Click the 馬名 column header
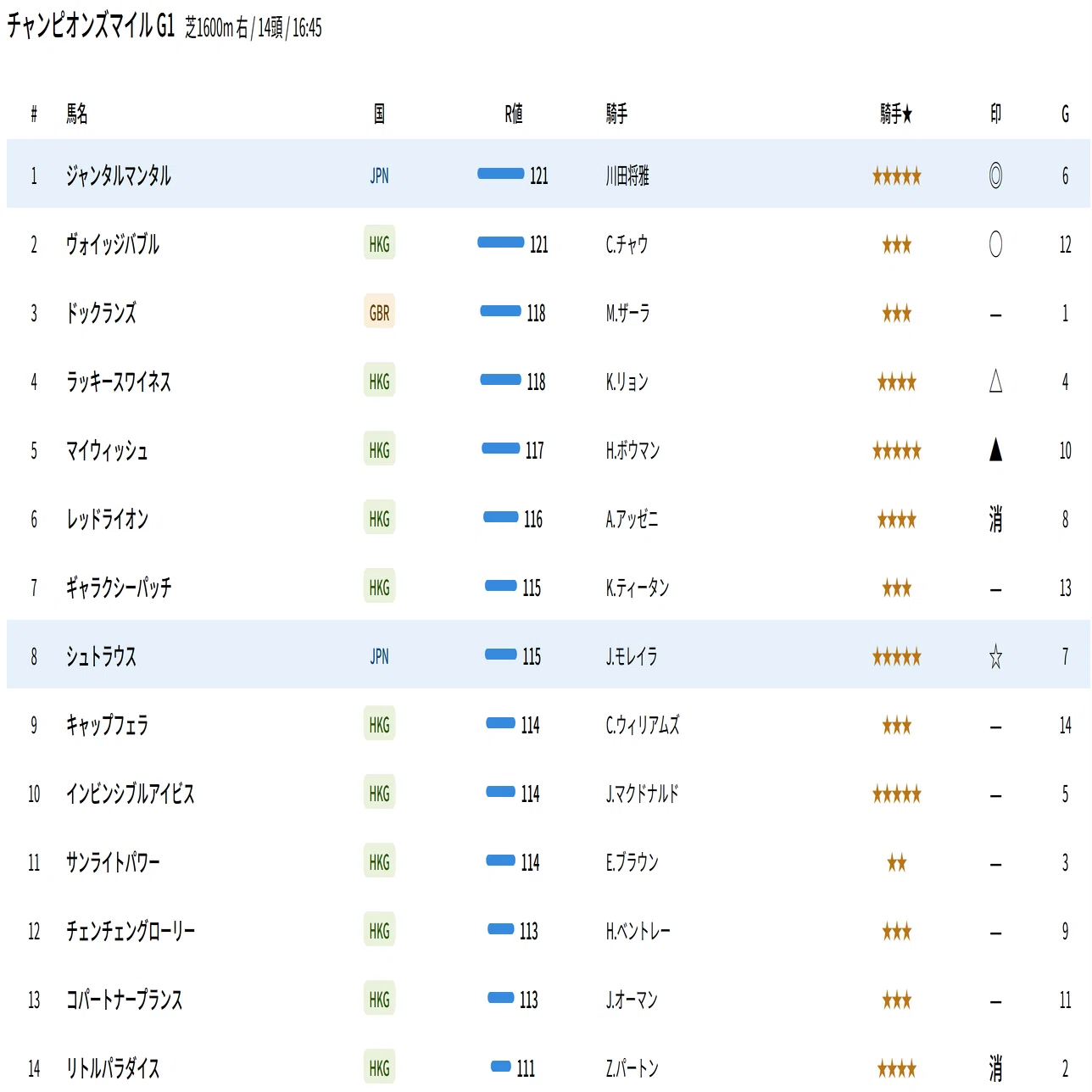 tap(77, 114)
